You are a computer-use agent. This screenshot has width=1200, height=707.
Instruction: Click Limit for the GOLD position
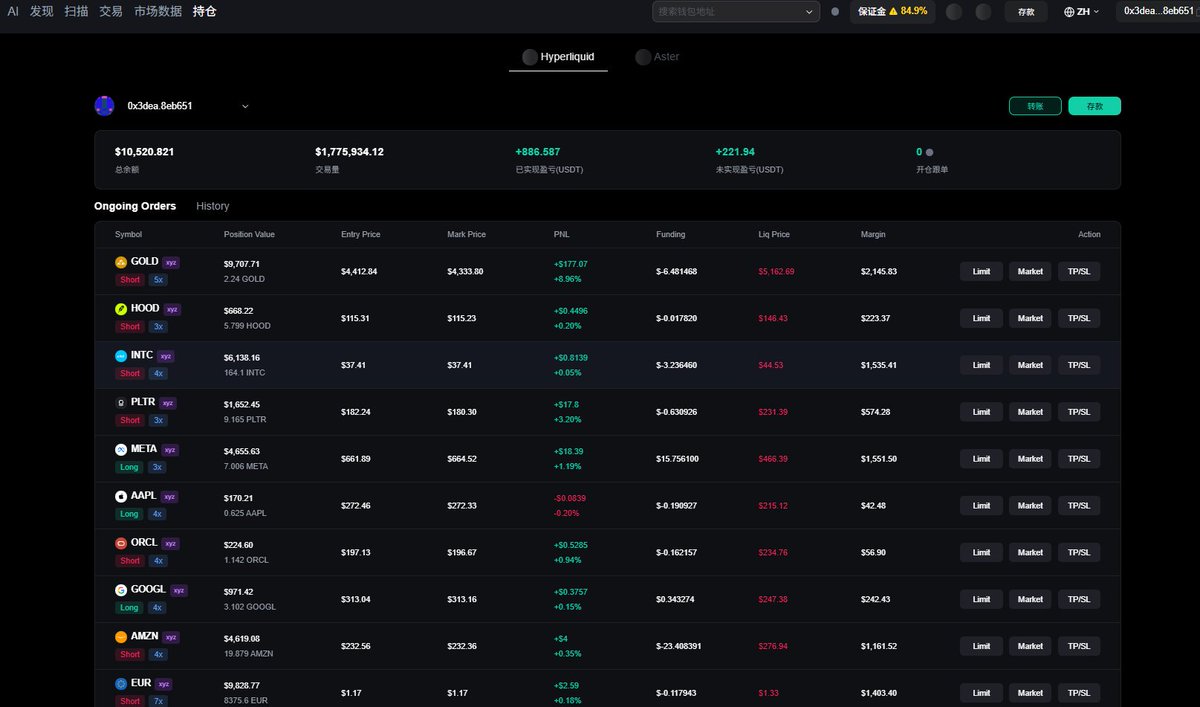click(x=981, y=271)
